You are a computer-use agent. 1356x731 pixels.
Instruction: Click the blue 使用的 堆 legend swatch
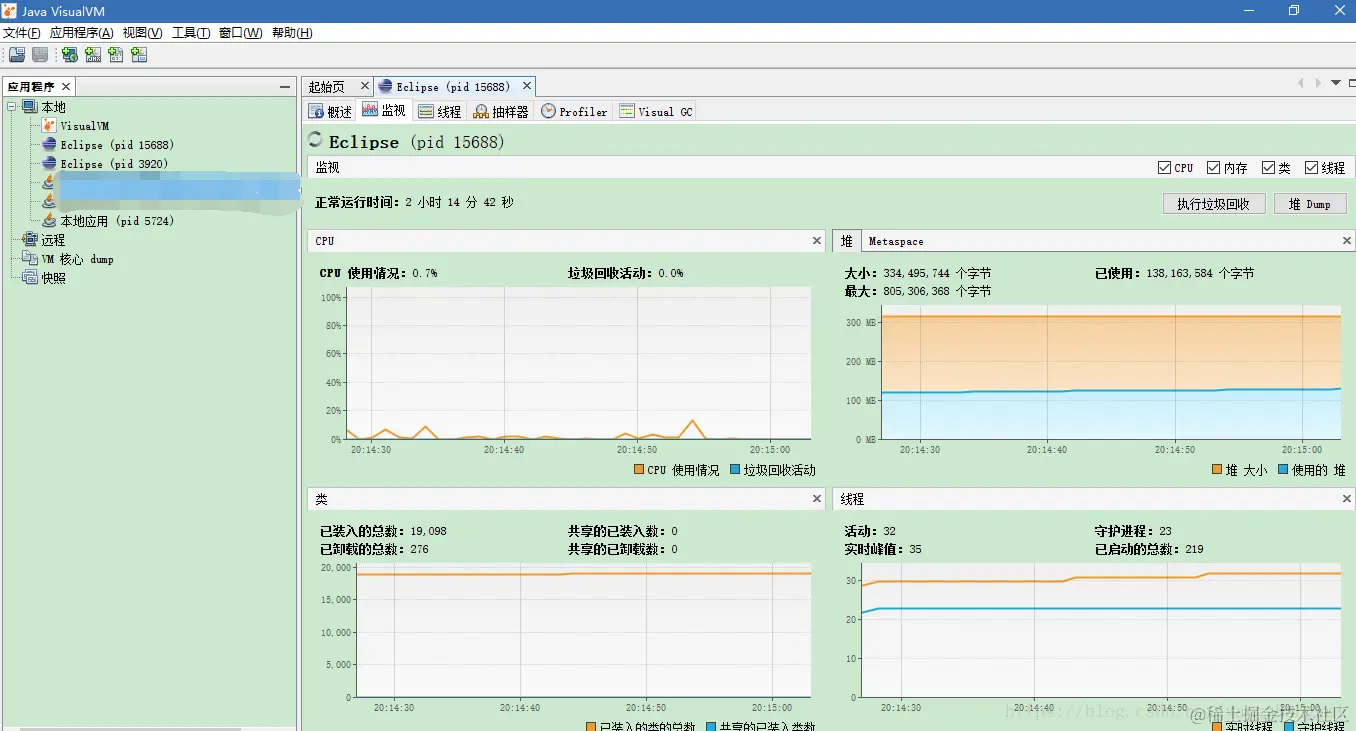[x=1283, y=470]
